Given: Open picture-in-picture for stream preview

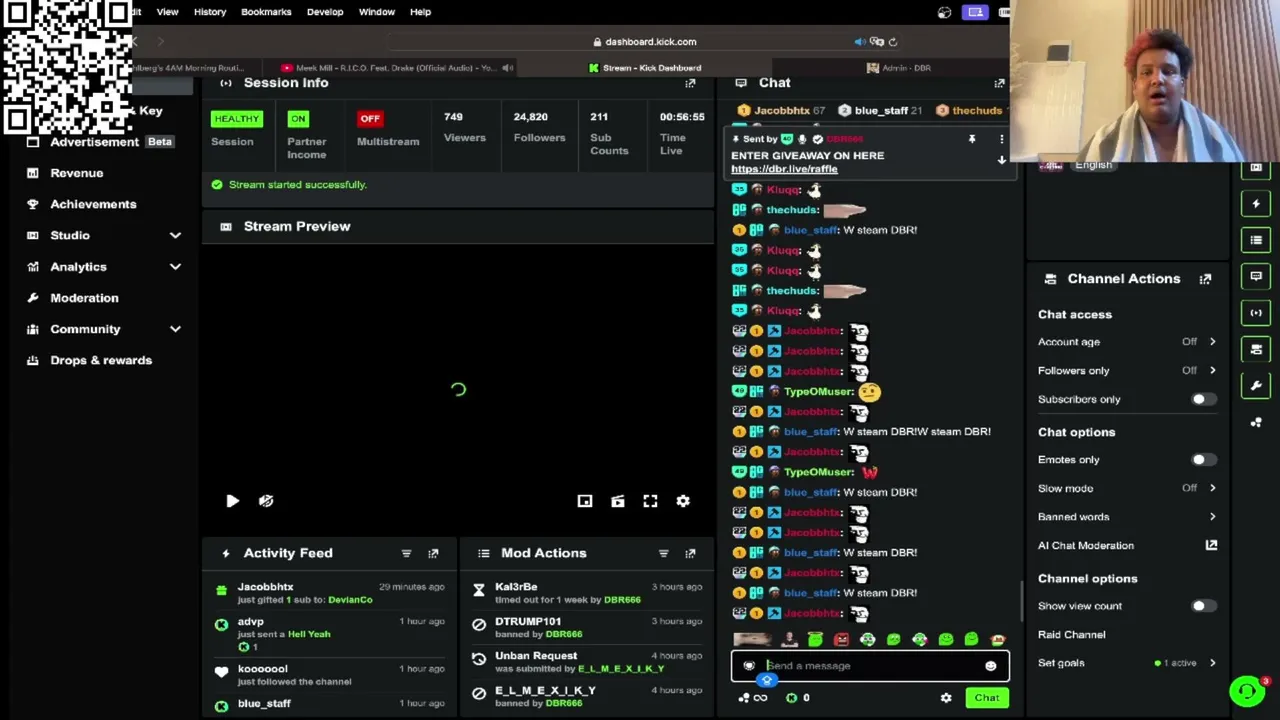Looking at the screenshot, I should pos(585,501).
